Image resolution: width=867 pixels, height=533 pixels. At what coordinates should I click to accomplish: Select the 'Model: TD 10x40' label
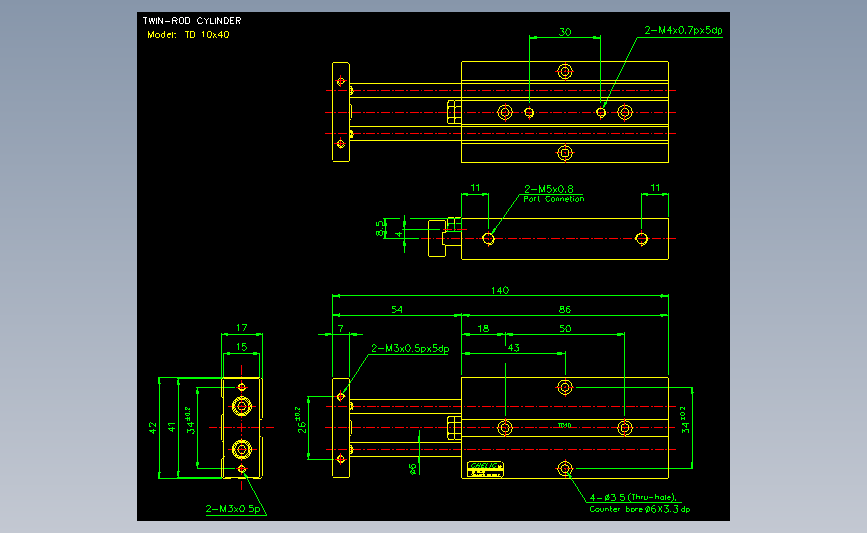click(x=188, y=34)
